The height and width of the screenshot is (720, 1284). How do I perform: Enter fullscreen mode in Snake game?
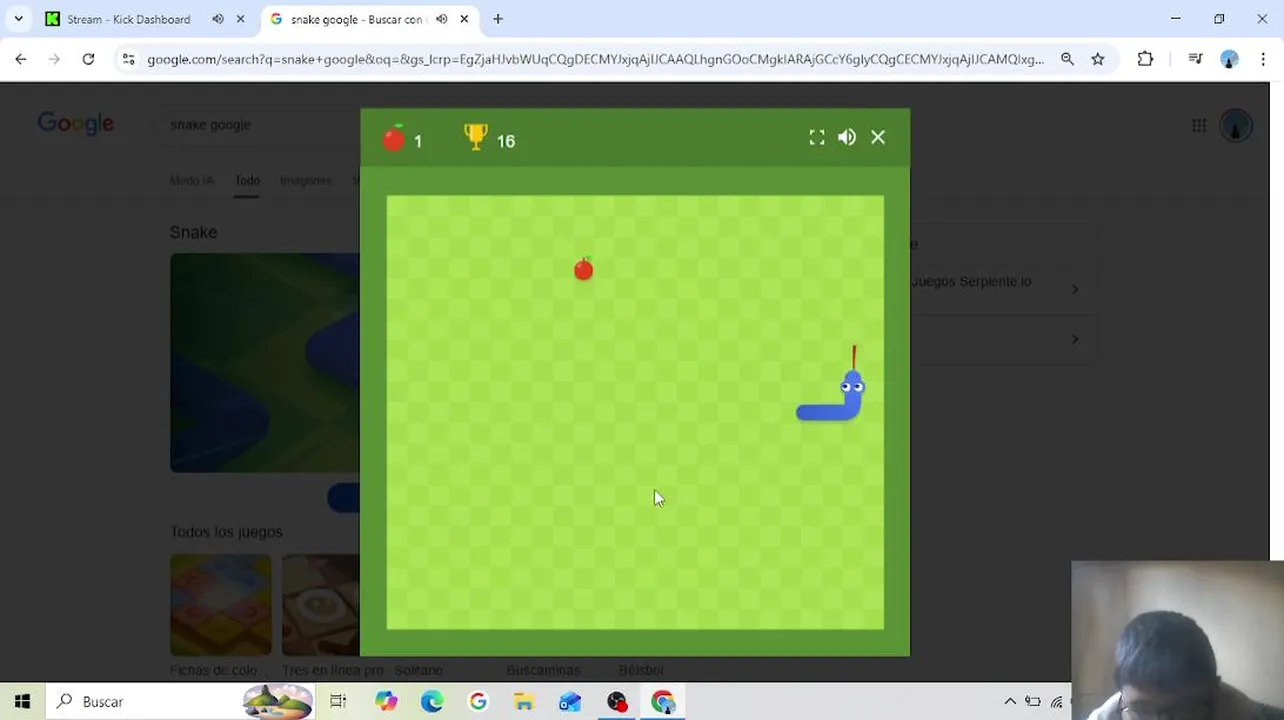[x=817, y=138]
